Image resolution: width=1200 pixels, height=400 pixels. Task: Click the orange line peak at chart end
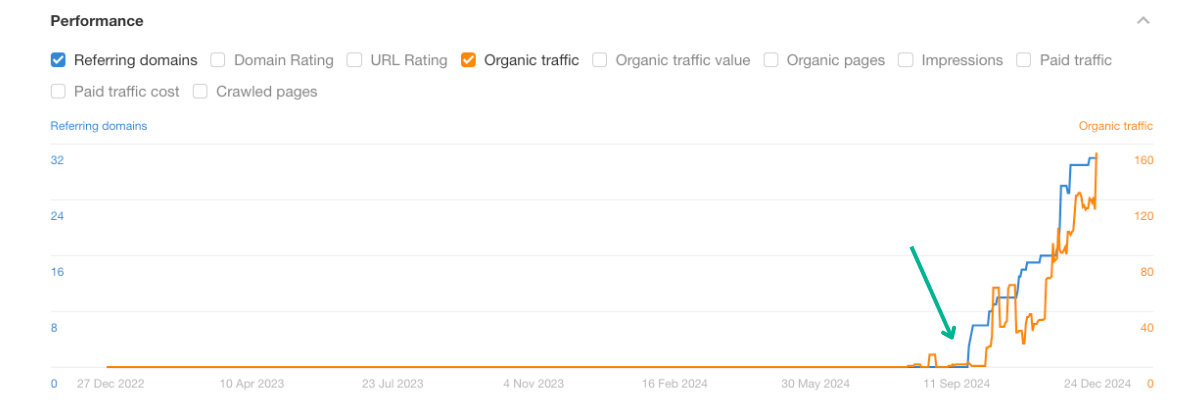(x=1097, y=155)
